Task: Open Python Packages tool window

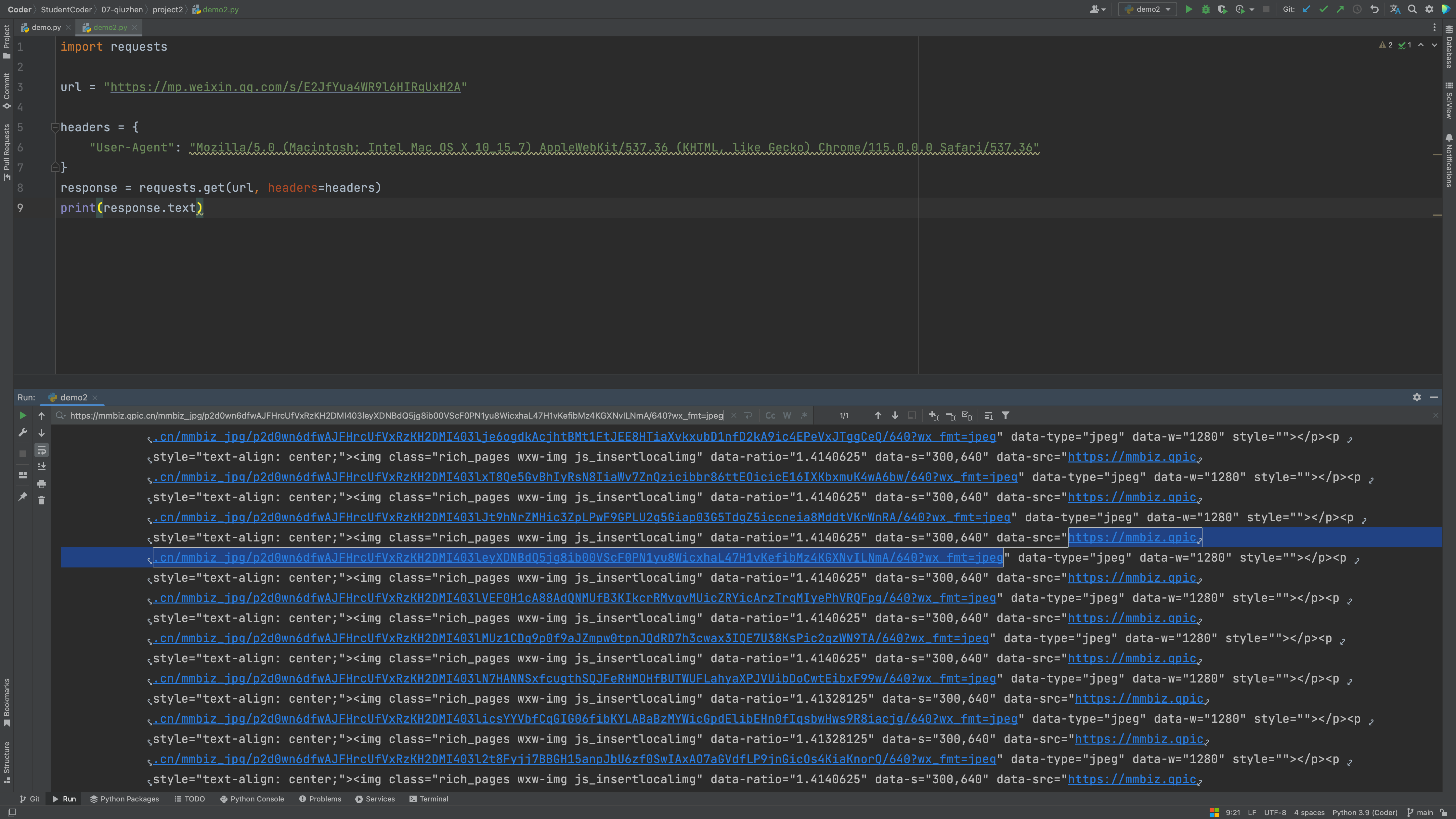Action: click(124, 799)
